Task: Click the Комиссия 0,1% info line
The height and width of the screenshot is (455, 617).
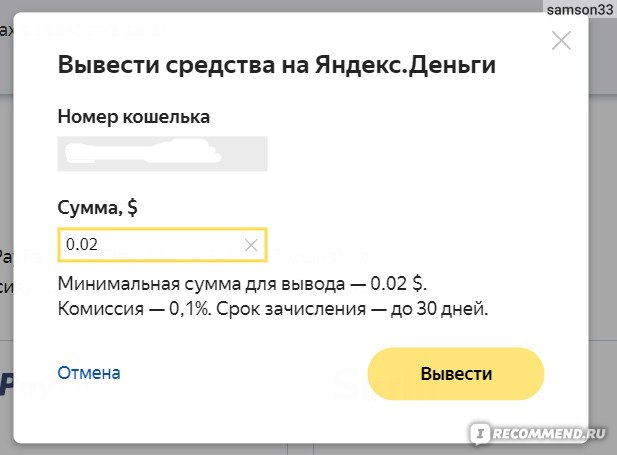Action: point(135,309)
